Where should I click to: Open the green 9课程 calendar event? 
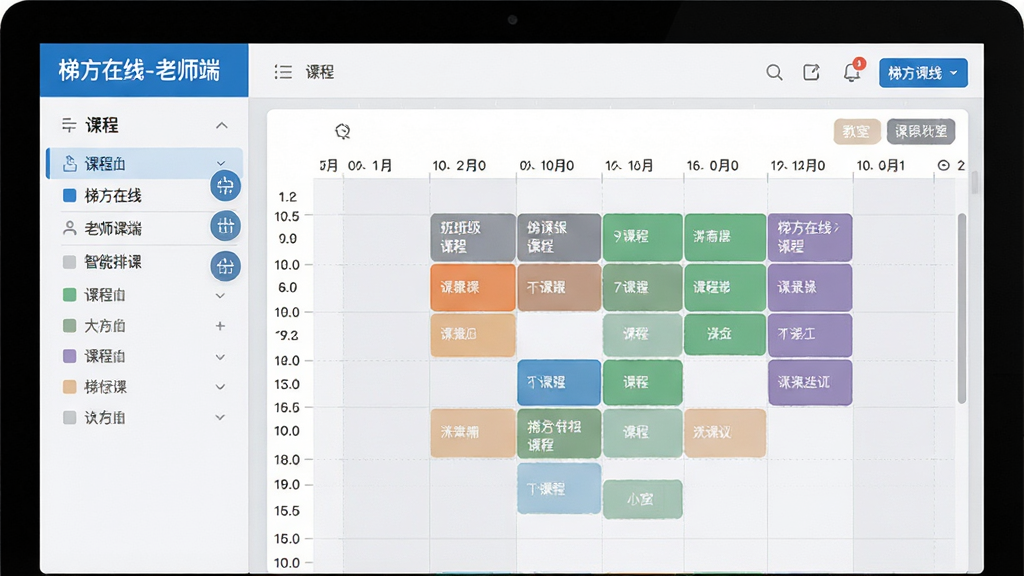[643, 236]
